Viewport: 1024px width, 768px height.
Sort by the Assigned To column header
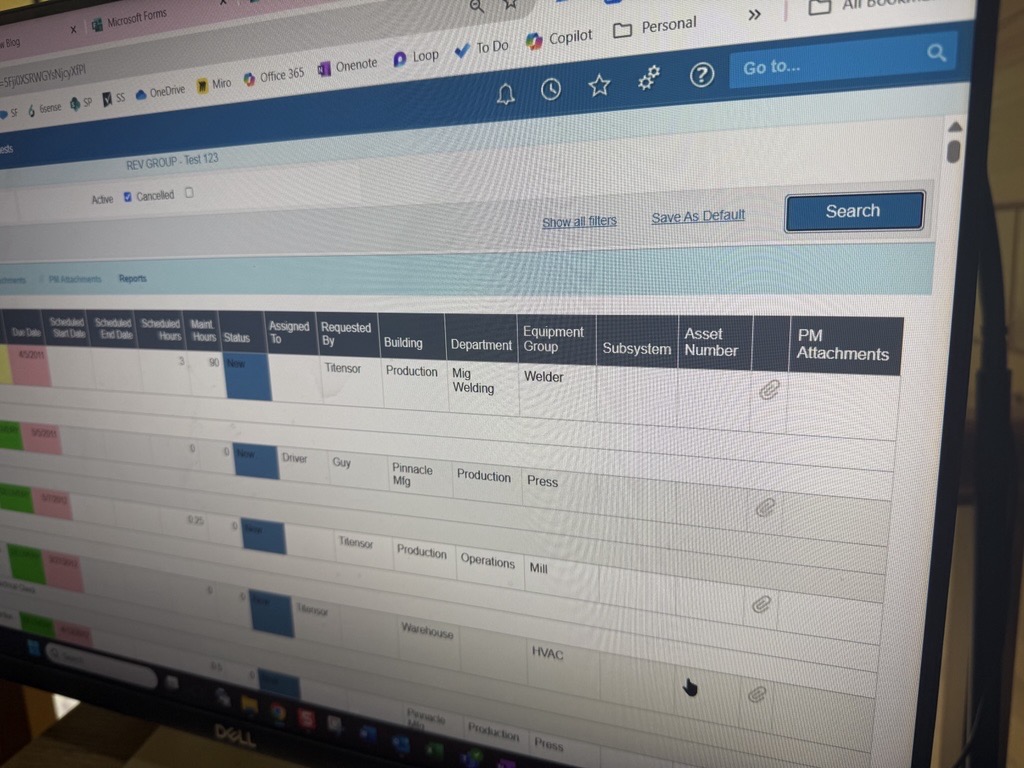289,333
